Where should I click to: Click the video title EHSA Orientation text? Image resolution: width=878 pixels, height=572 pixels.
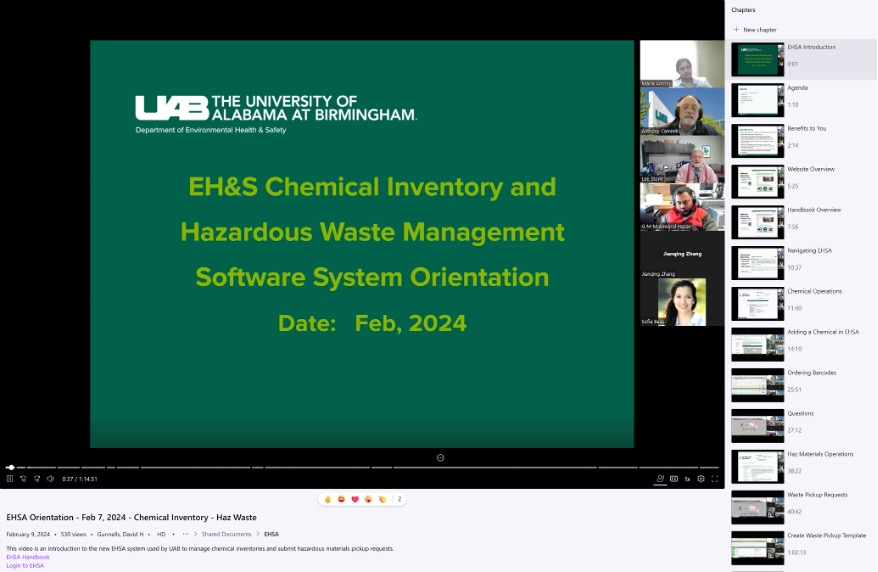[x=131, y=517]
